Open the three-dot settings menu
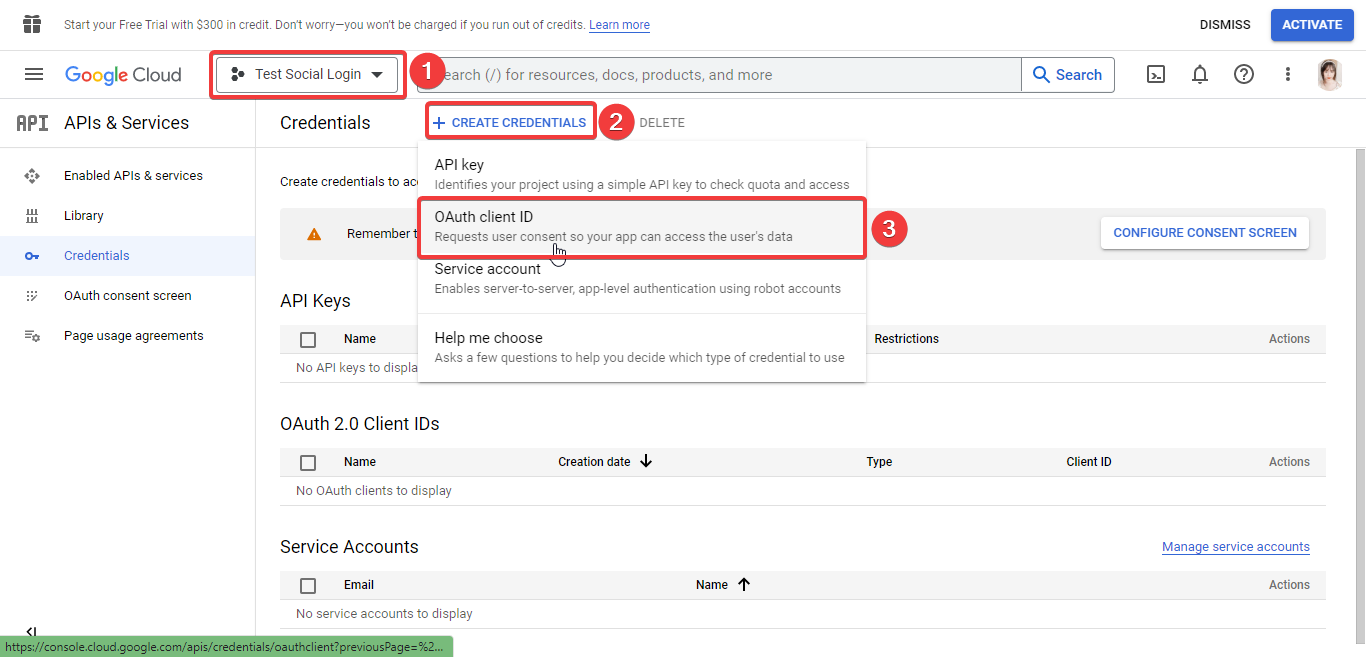Viewport: 1366px width, 657px height. (x=1288, y=74)
